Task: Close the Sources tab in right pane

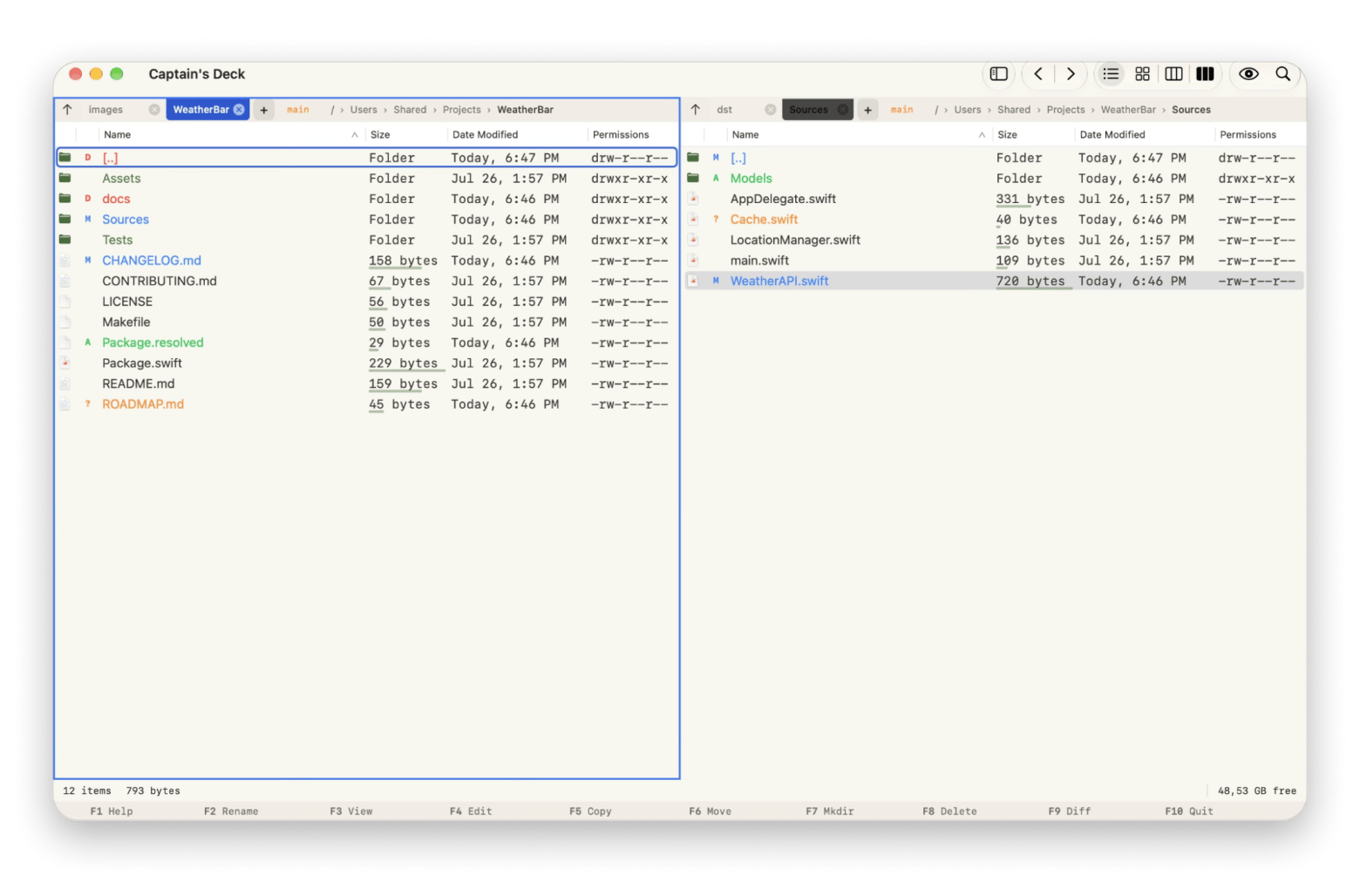Action: point(843,110)
